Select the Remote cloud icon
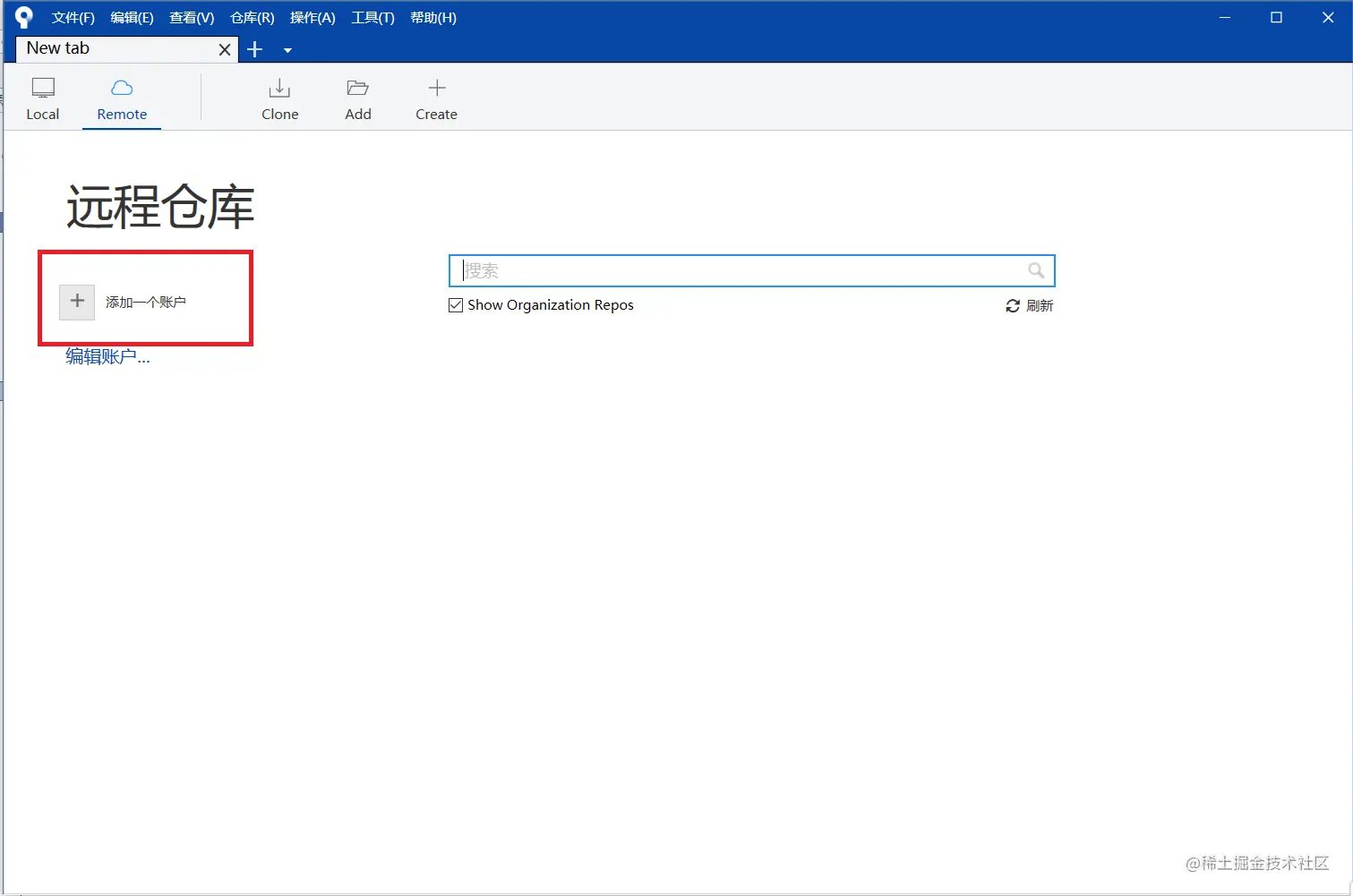The width and height of the screenshot is (1353, 896). [122, 88]
